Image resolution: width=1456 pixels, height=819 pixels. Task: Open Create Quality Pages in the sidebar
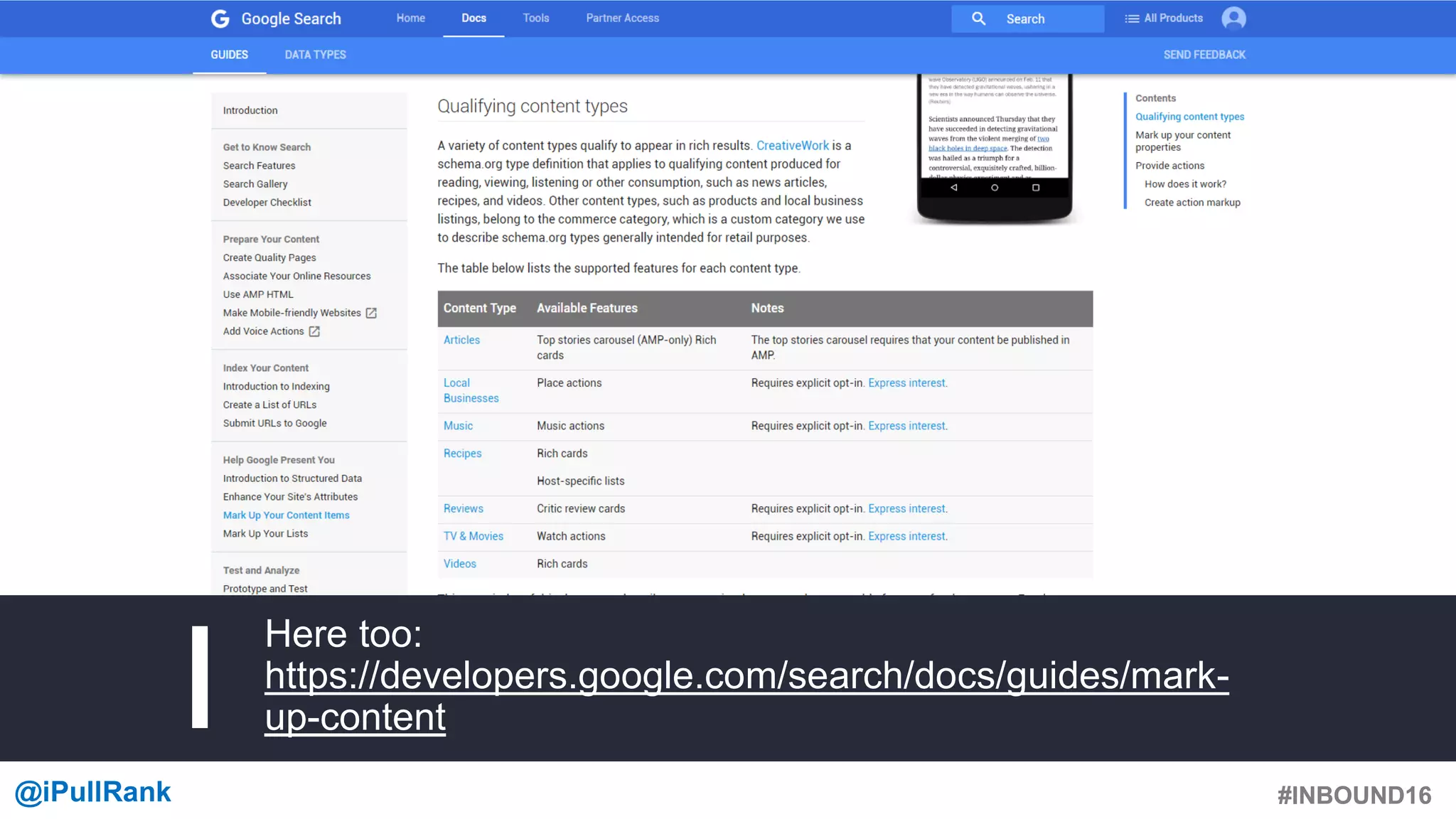coord(269,258)
